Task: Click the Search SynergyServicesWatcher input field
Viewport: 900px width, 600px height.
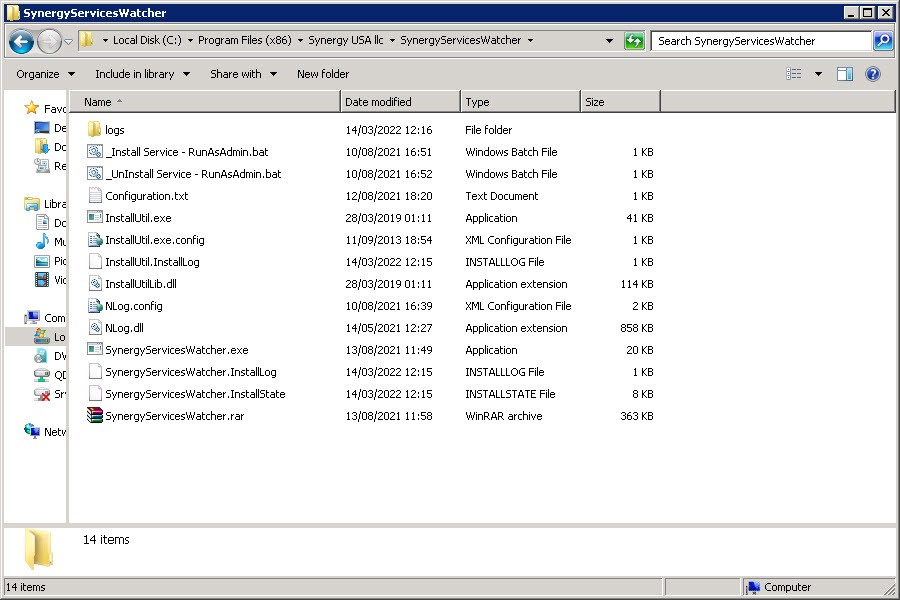Action: click(x=762, y=41)
